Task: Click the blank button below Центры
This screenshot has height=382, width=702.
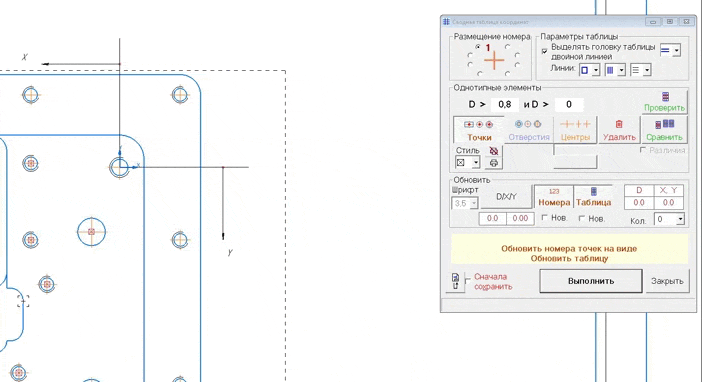Action: [x=575, y=162]
